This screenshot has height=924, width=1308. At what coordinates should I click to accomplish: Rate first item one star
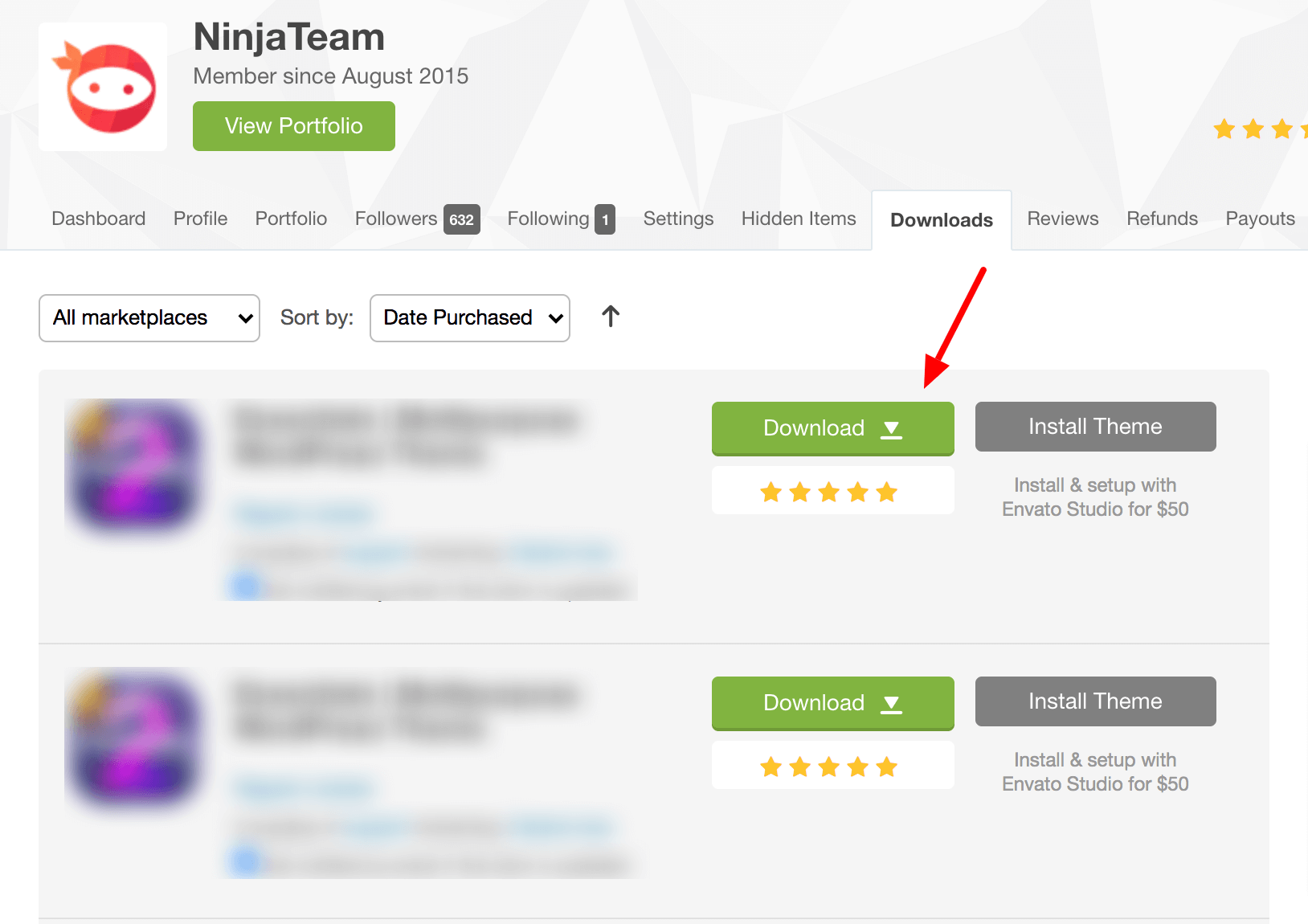pos(771,492)
